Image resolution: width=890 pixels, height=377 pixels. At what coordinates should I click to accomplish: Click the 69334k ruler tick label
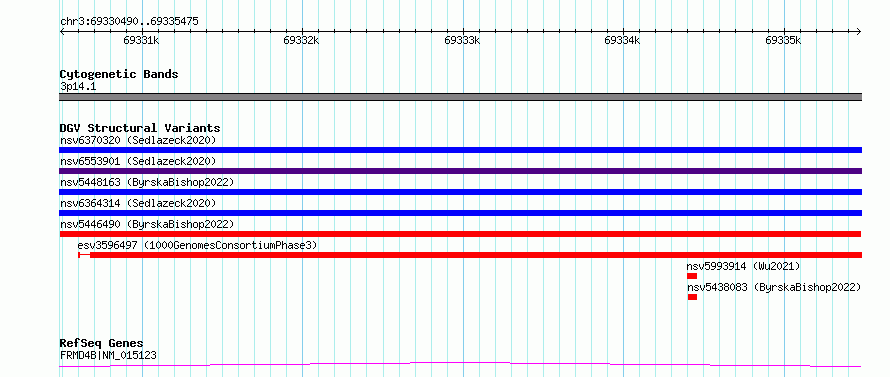623,40
